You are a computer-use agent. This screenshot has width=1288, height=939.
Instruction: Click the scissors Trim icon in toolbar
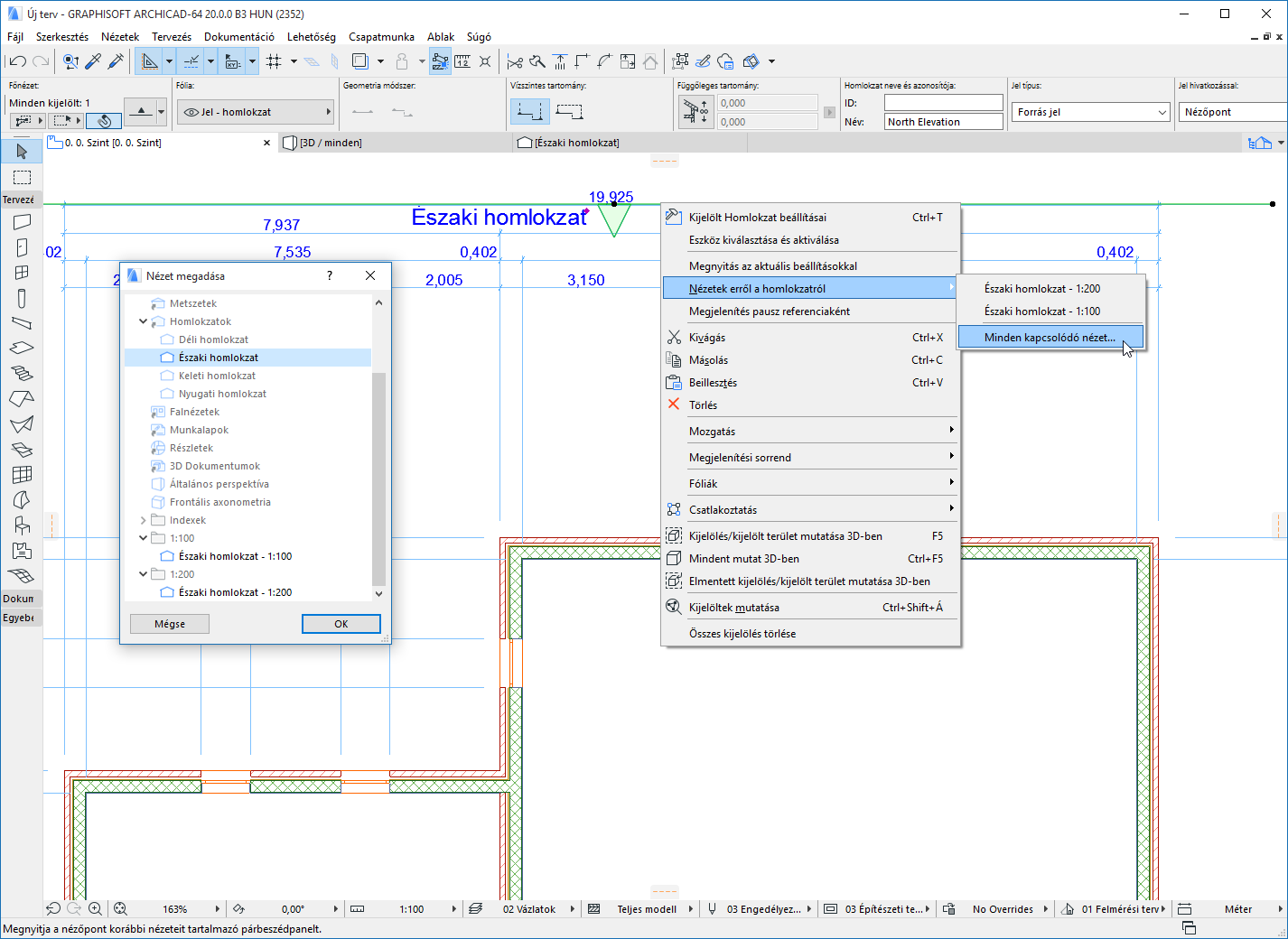(515, 61)
